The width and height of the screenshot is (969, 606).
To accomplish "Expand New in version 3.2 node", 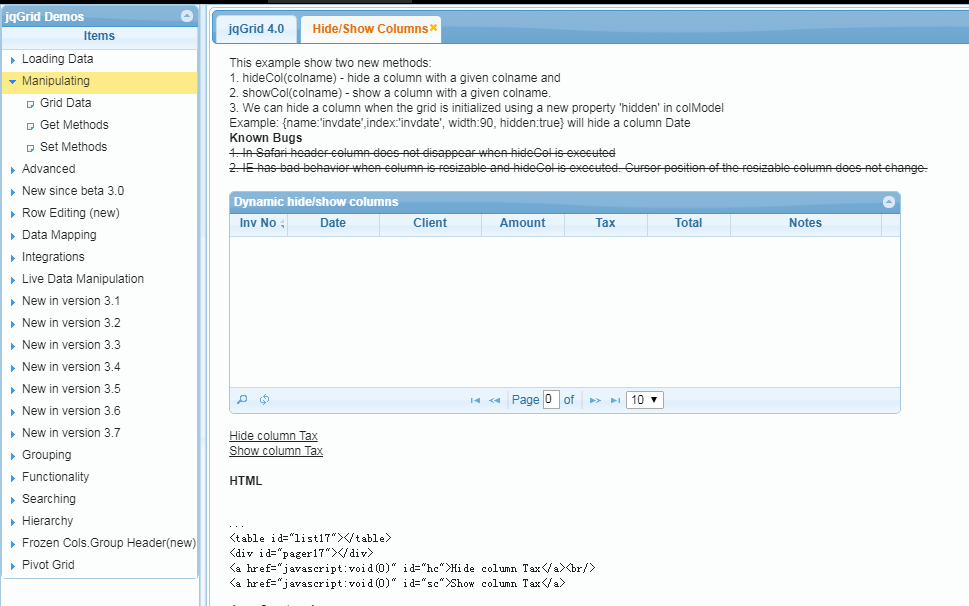I will pos(12,324).
